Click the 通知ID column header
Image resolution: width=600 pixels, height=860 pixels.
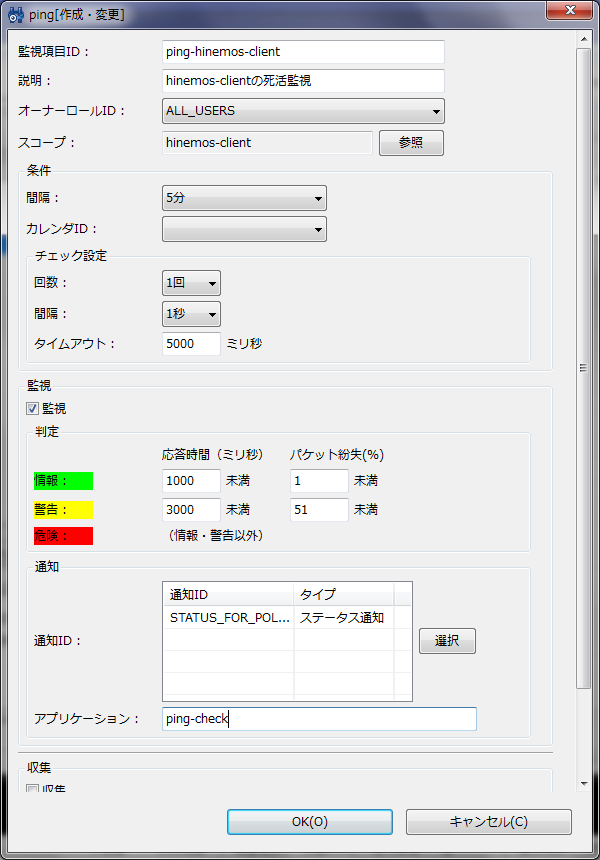(228, 595)
